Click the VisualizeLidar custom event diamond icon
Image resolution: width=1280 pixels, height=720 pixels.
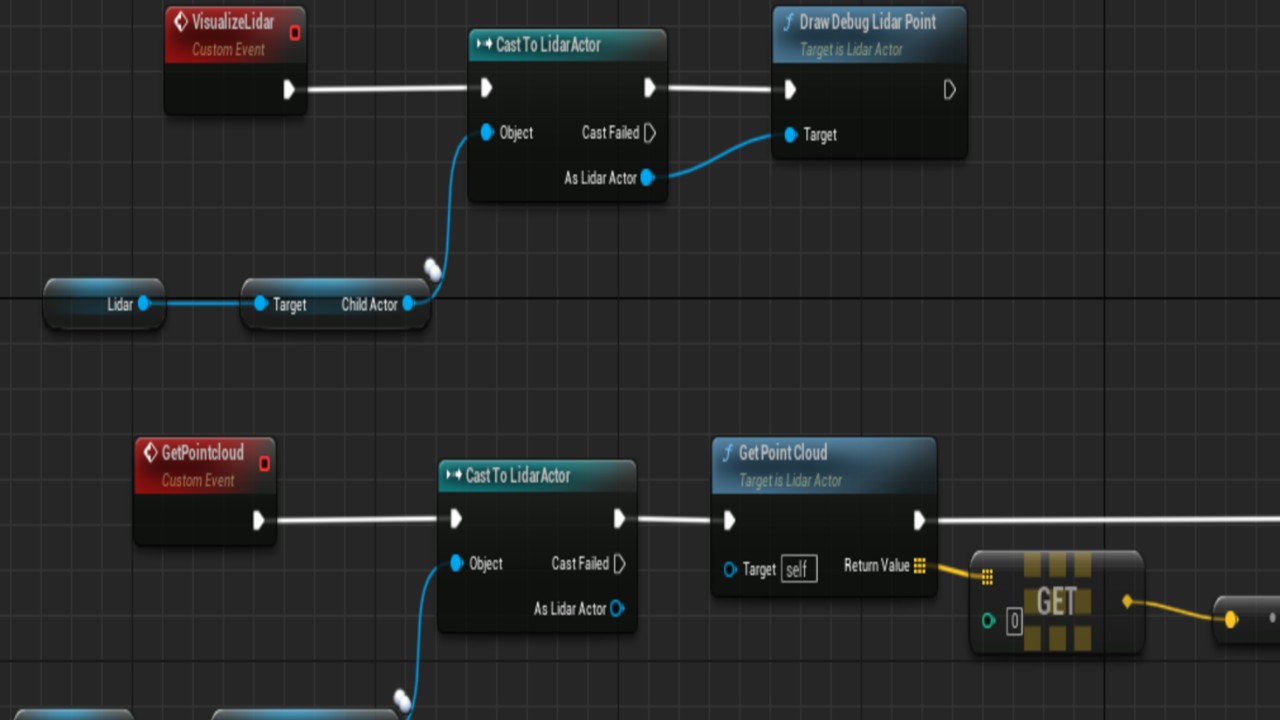(x=180, y=22)
